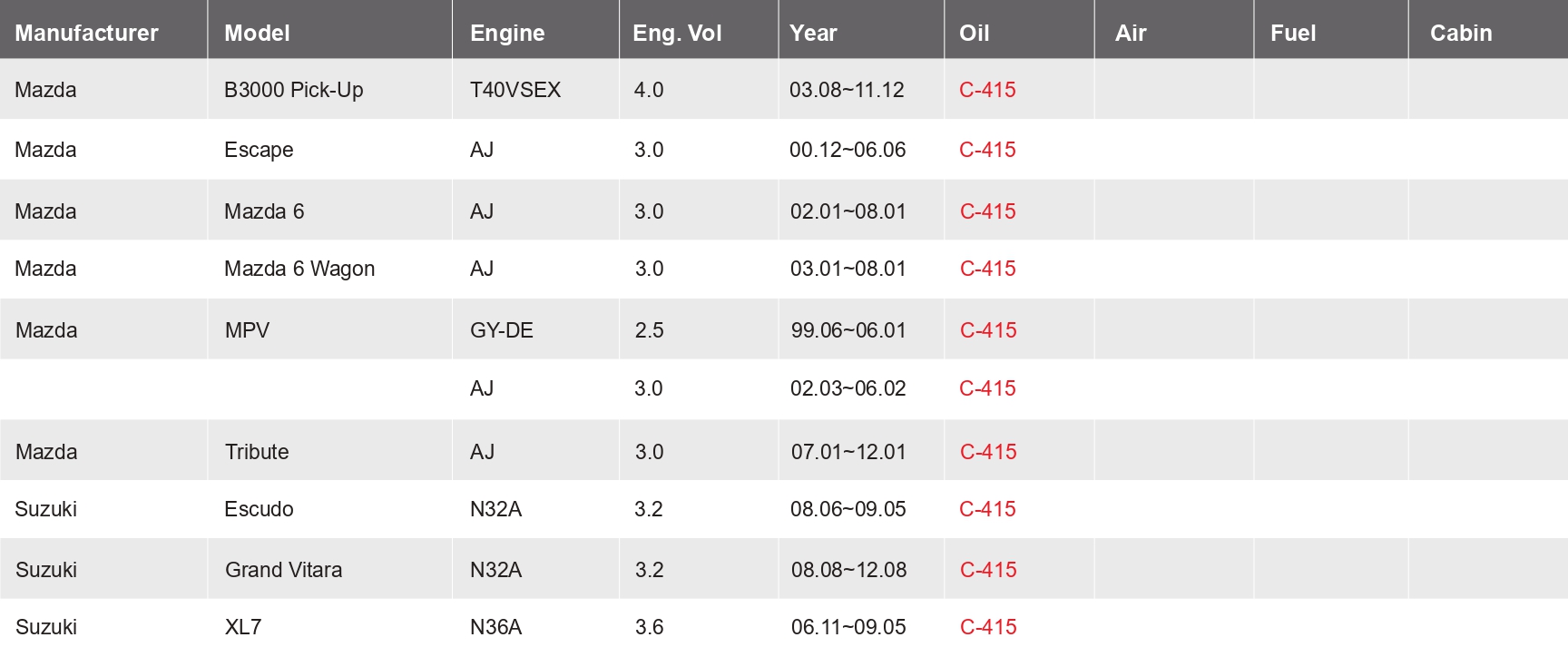Viewport: 1568px width, 657px height.
Task: Select the Model column header
Action: (x=257, y=33)
